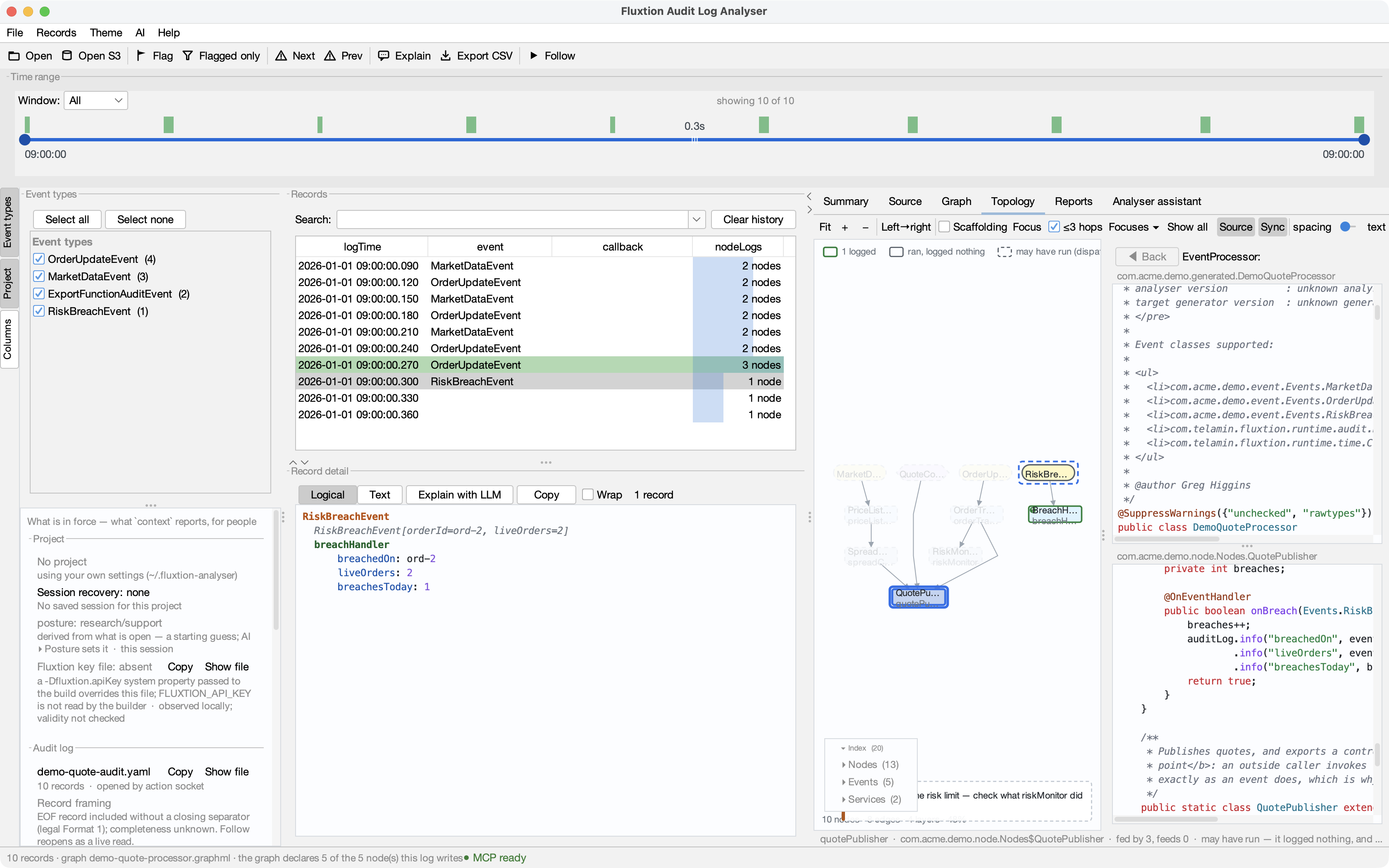This screenshot has width=1389, height=868.
Task: Click the Open S3 database icon
Action: tap(67, 56)
